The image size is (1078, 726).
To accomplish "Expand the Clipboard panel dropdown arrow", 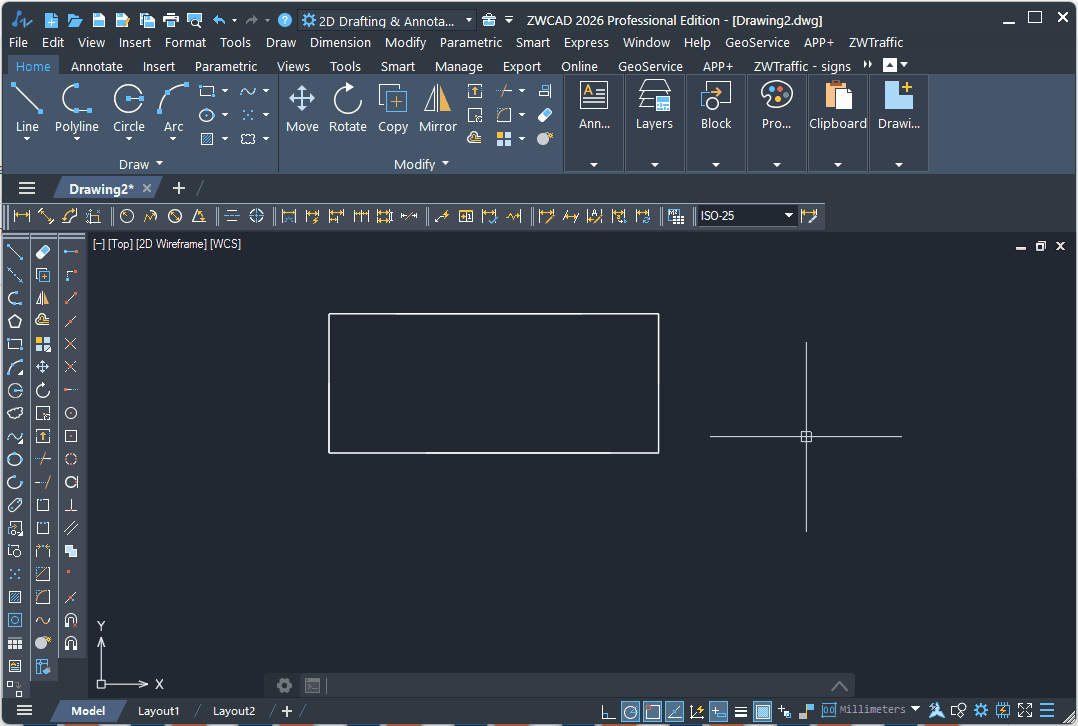I will tap(837, 165).
